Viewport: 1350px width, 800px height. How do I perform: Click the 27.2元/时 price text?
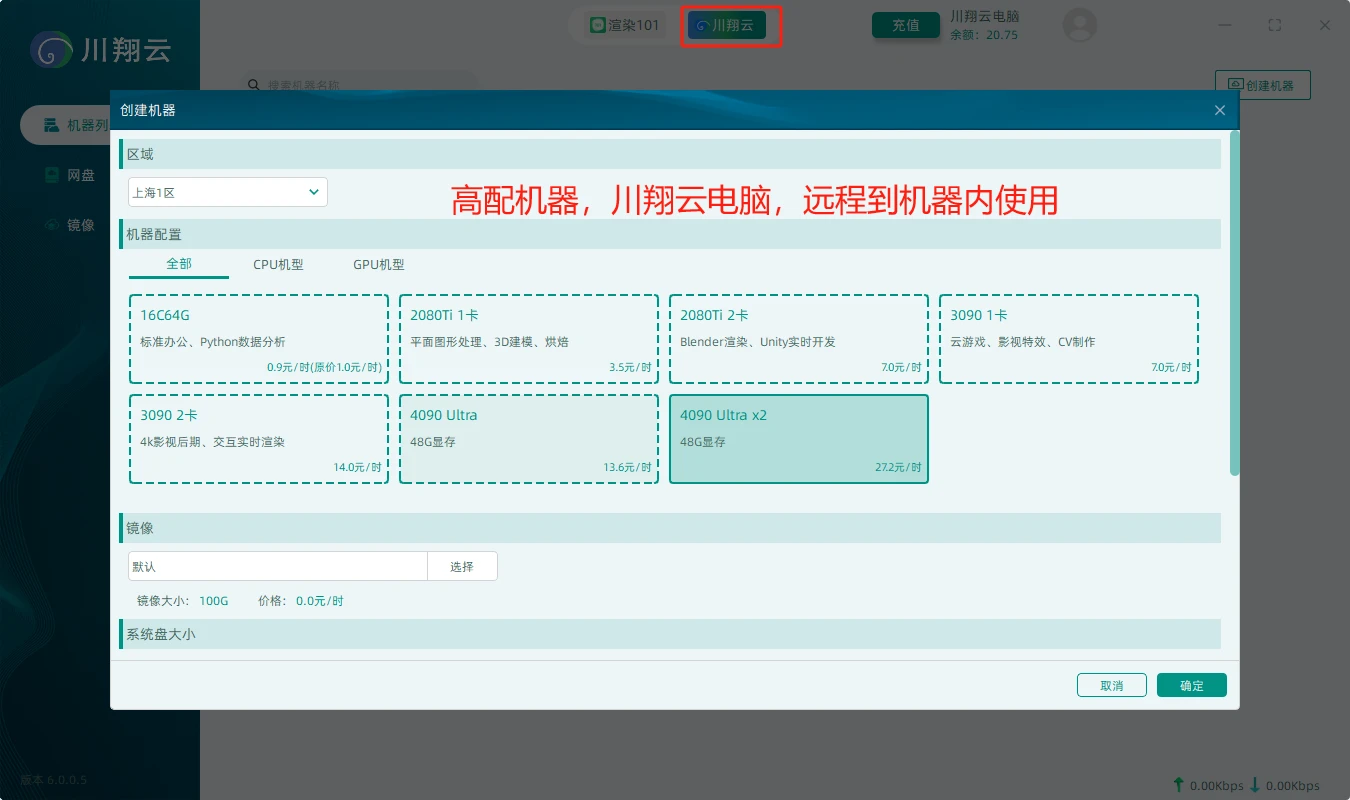tap(897, 468)
